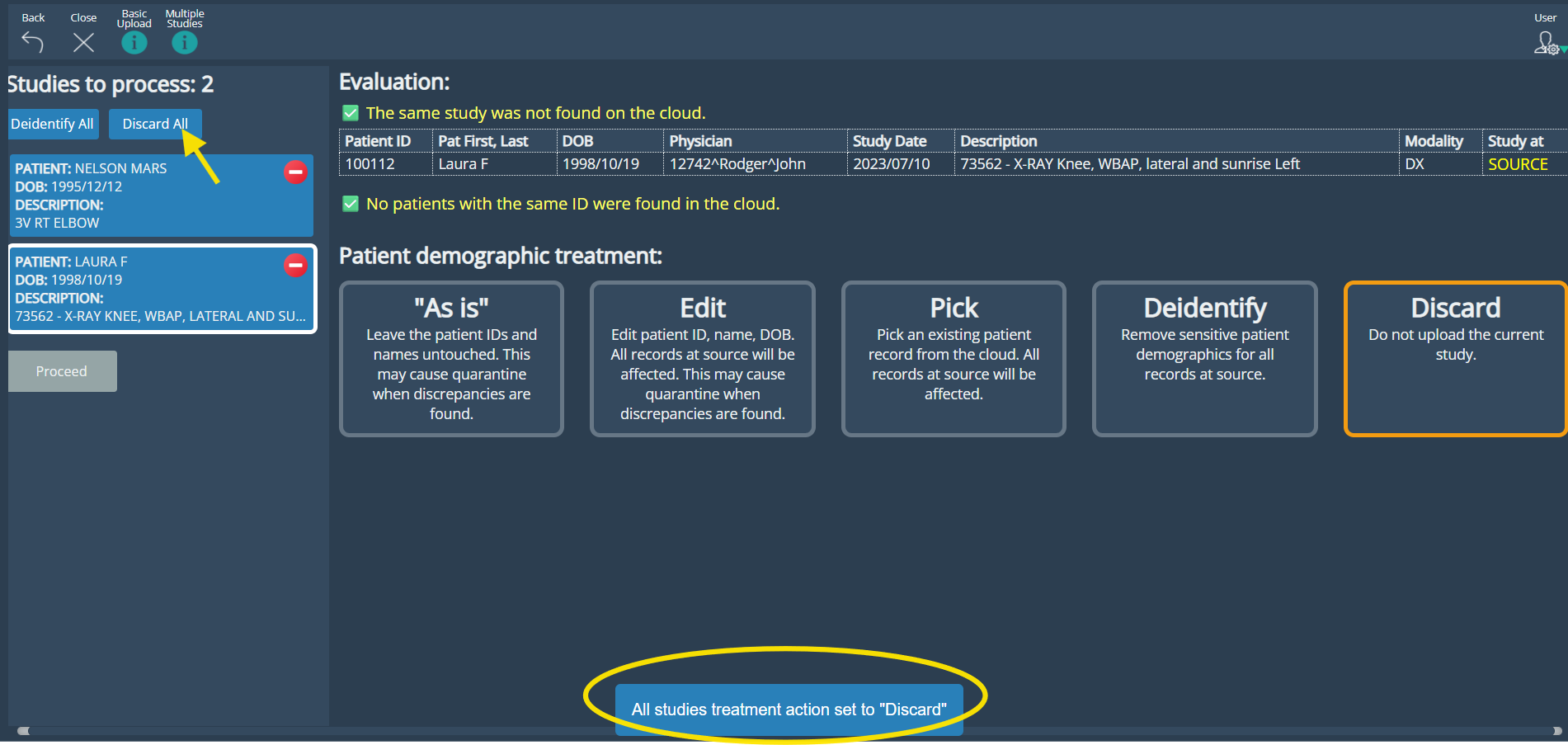Choose the Discard treatment option

(x=1455, y=359)
